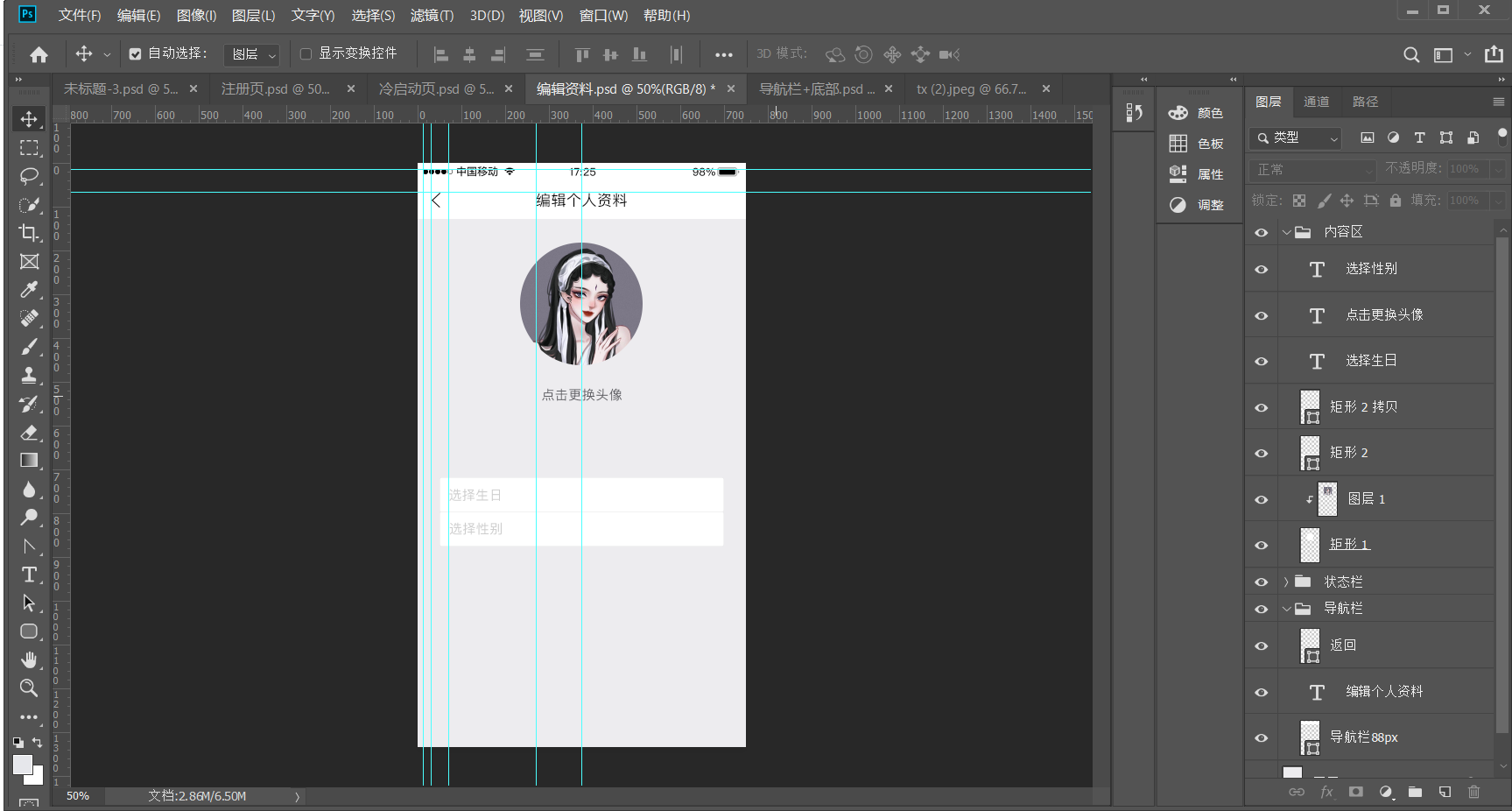
Task: Select the Lasso tool
Action: pos(29,176)
